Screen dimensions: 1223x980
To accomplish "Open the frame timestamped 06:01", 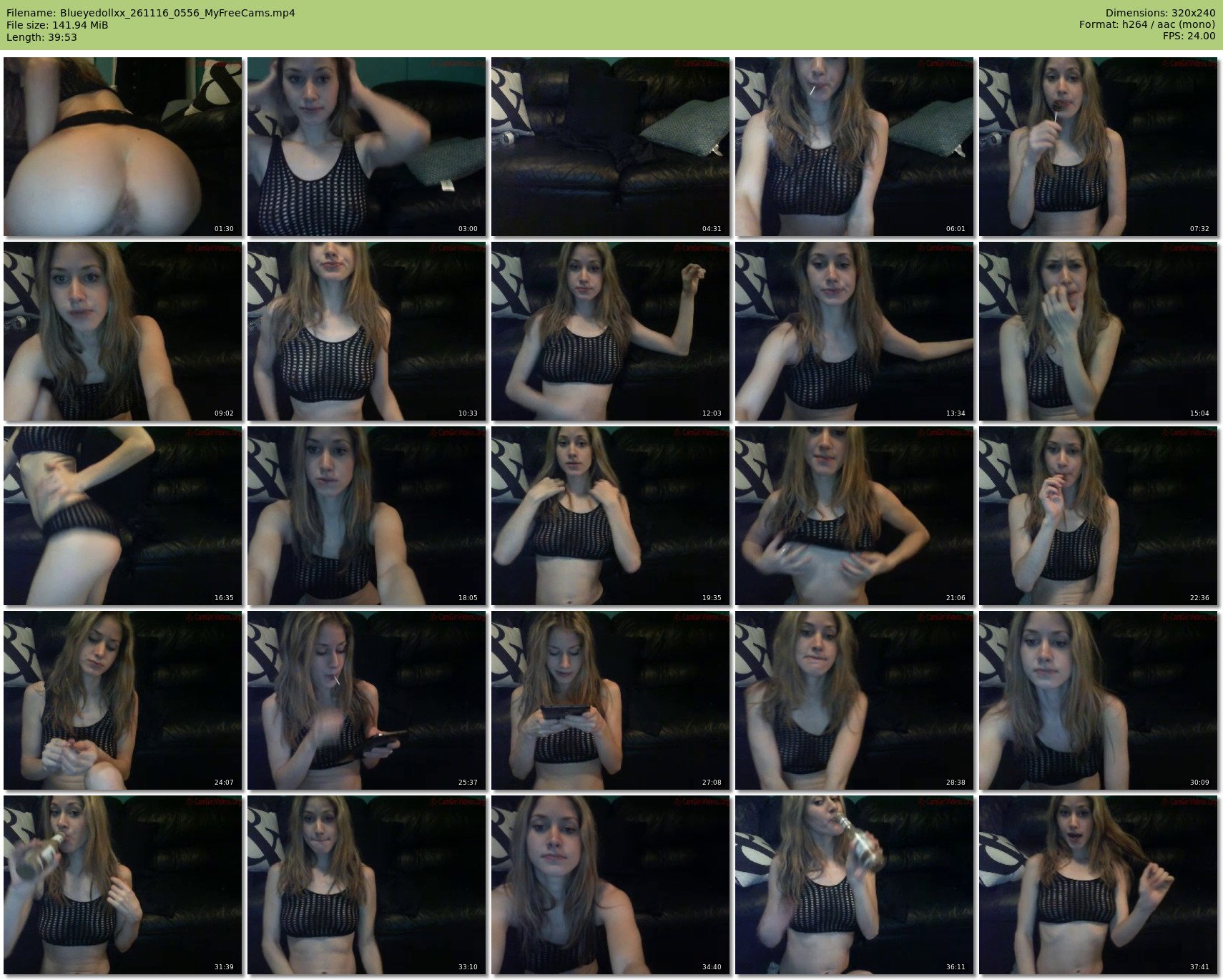I will [854, 147].
